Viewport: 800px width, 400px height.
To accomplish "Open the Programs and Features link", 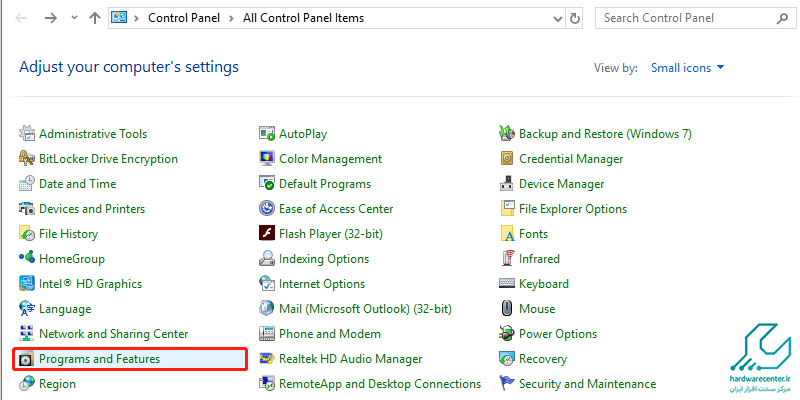I will tap(99, 359).
